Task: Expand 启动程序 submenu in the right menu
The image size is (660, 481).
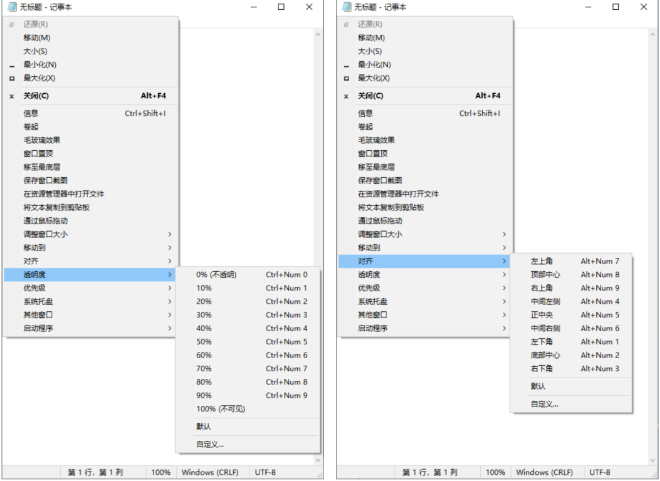Action: [374, 328]
